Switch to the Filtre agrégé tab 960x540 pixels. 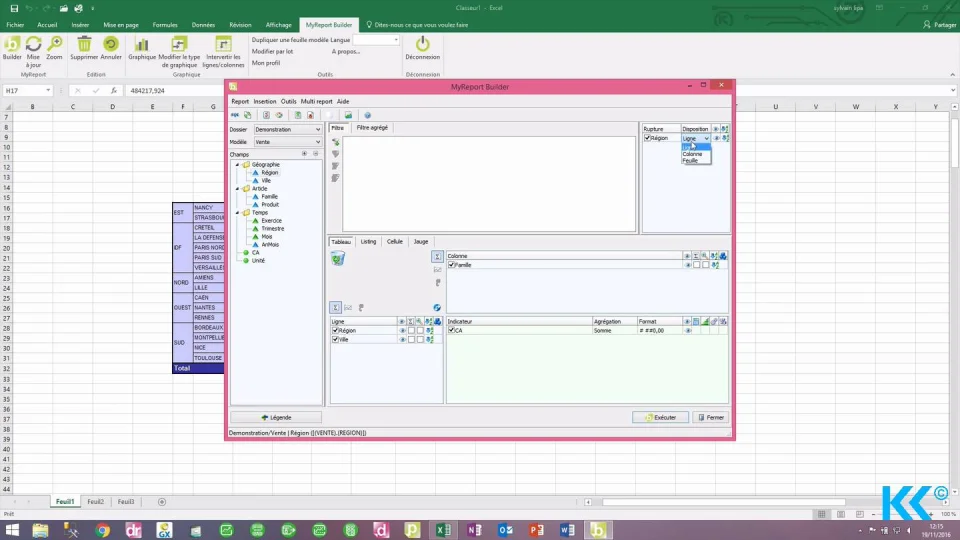coord(372,128)
